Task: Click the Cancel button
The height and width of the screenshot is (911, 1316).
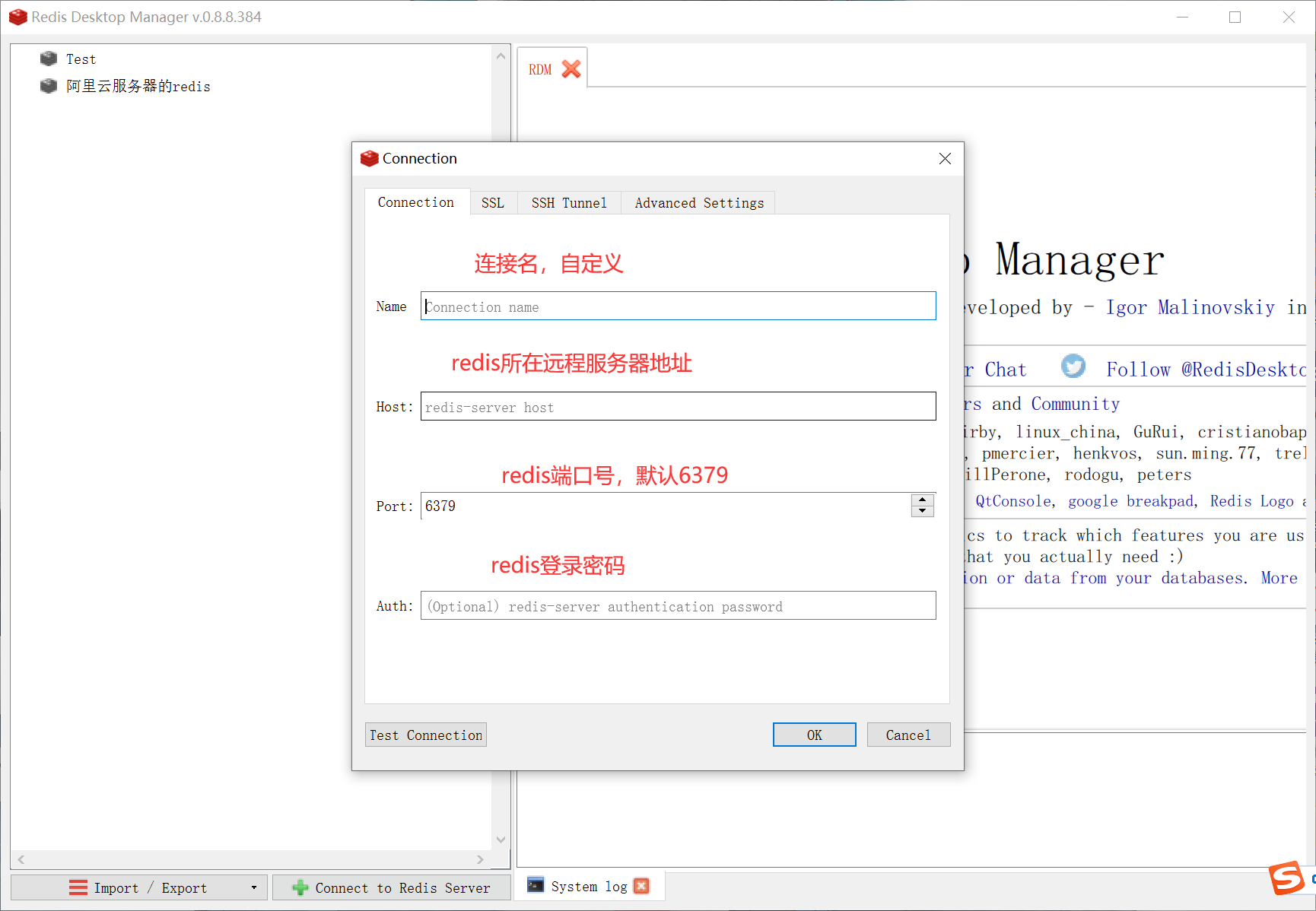Action: (908, 735)
